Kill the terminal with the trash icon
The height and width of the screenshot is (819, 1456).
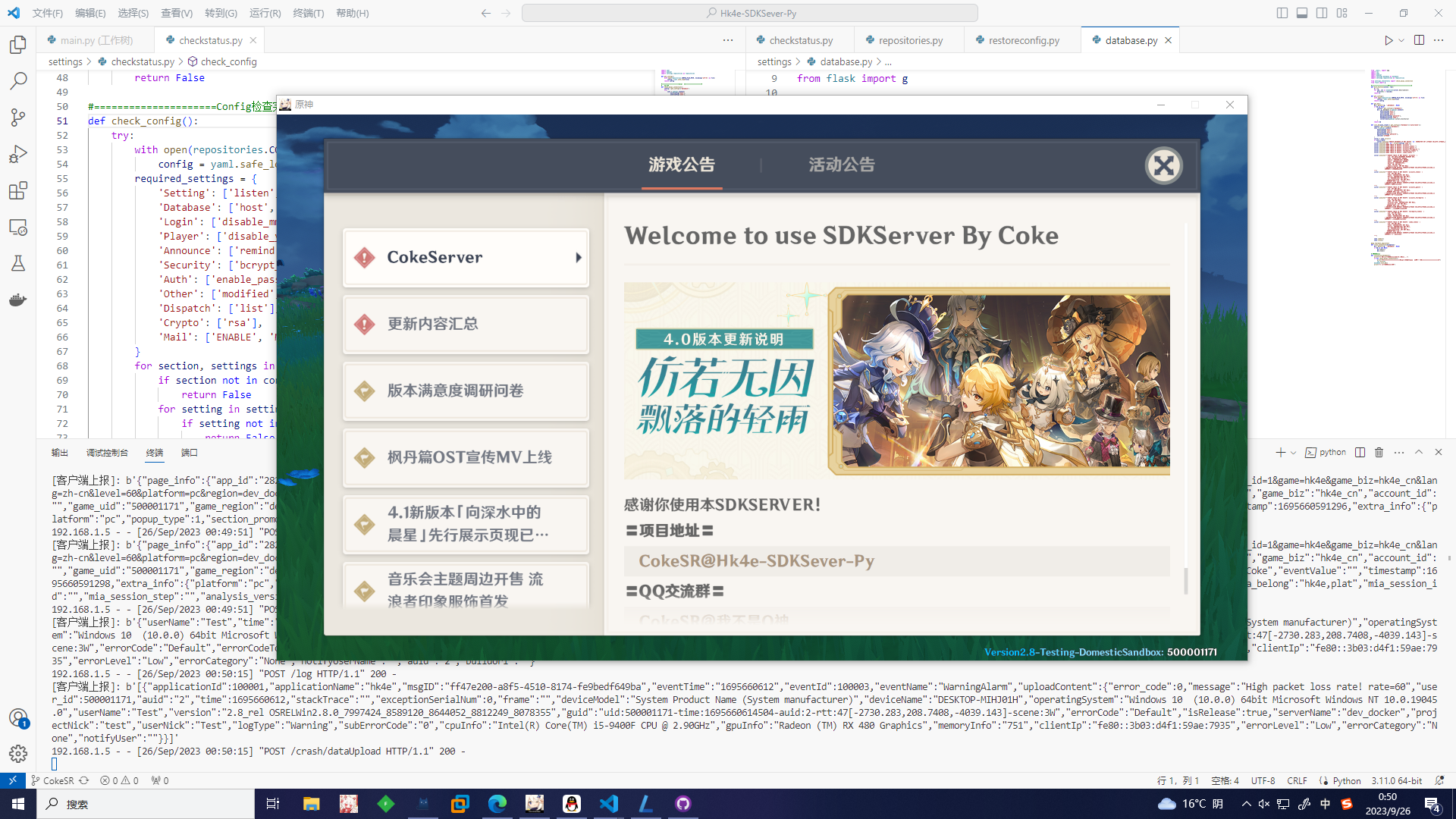(1379, 452)
